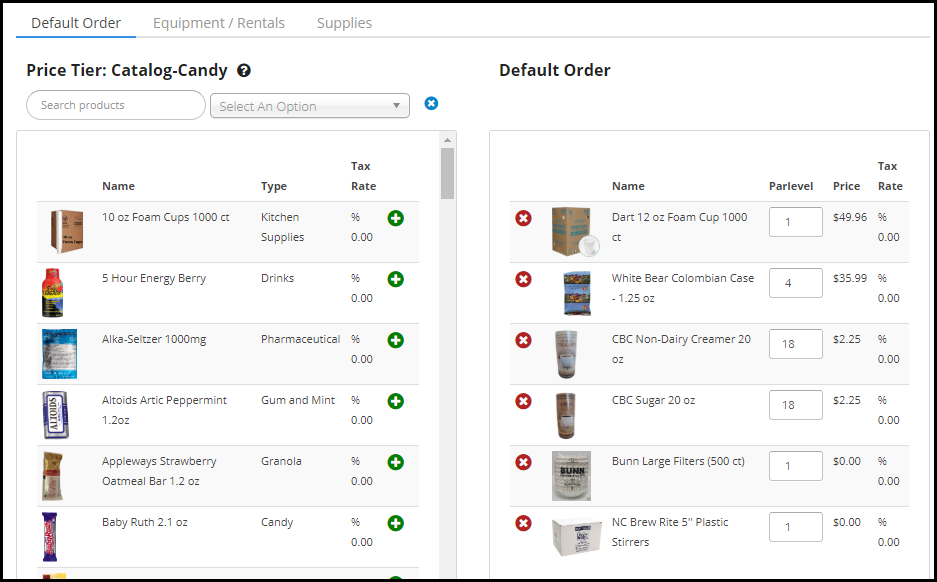This screenshot has height=582, width=937.
Task: Remove White Bear Colombian Case from order
Action: coord(523,280)
